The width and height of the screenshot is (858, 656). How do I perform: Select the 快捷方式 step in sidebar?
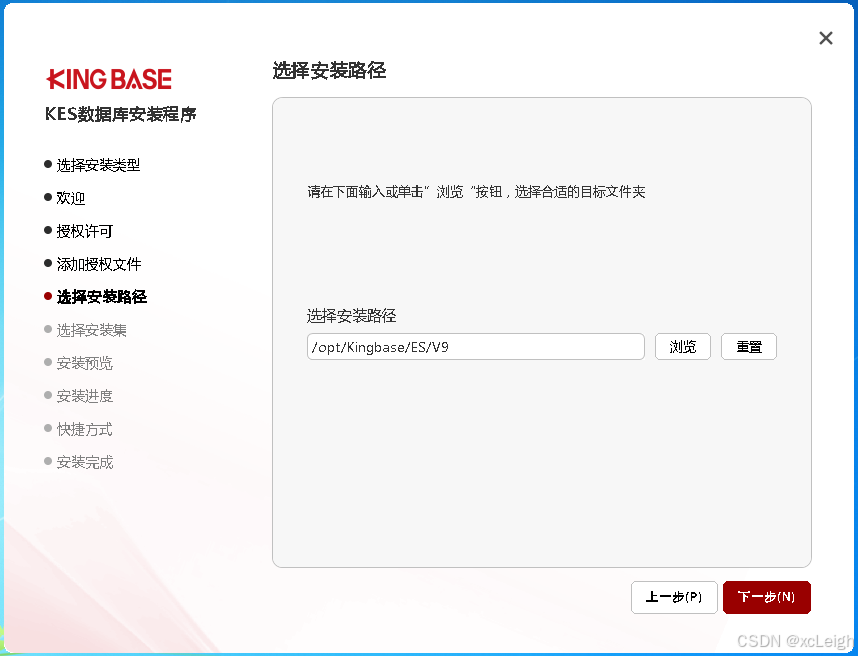coord(84,429)
